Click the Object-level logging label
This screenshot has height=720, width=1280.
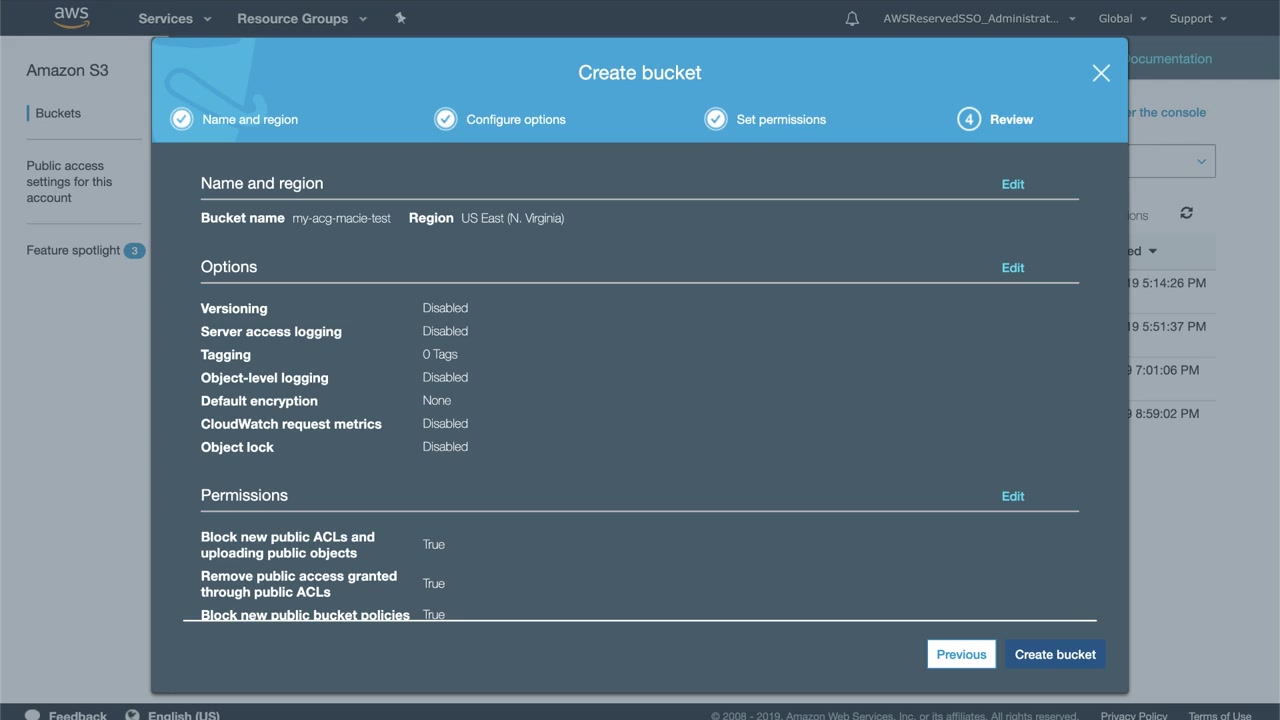tap(264, 377)
